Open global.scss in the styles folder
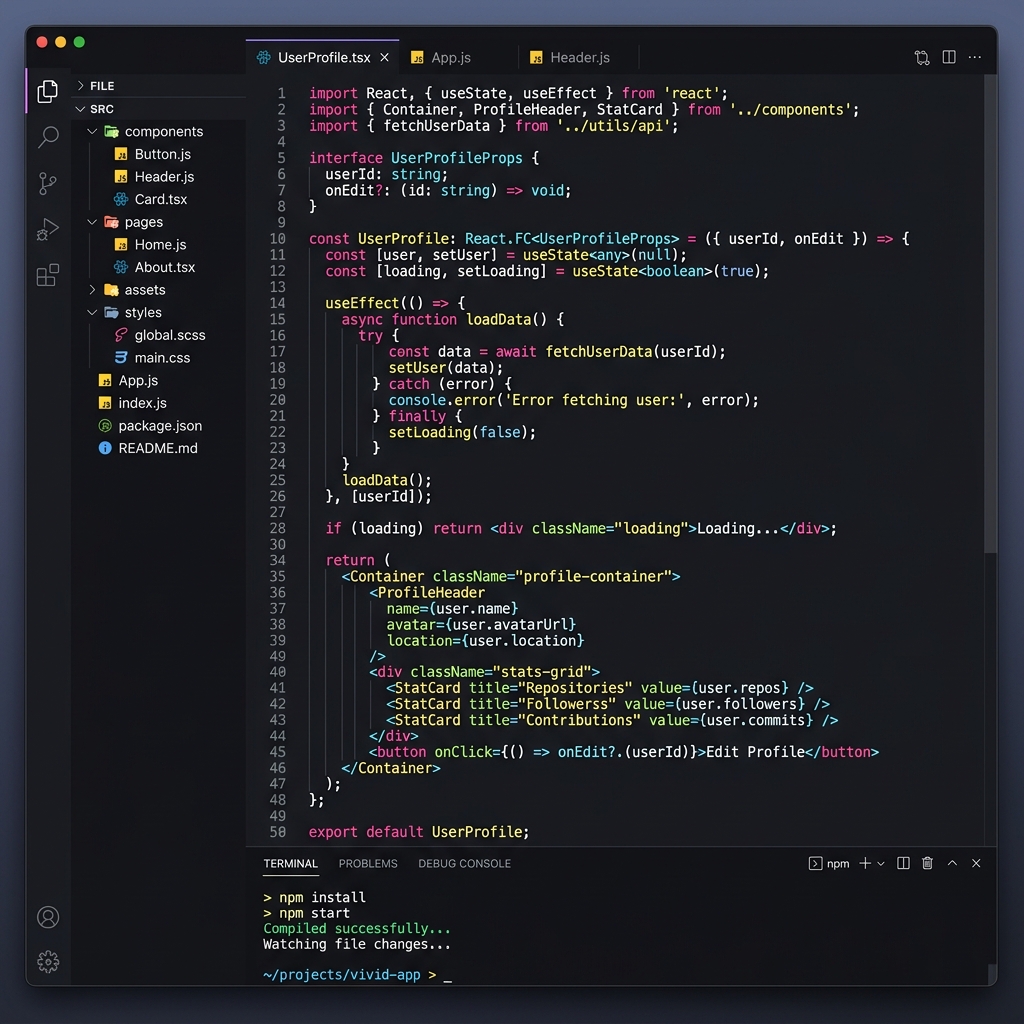 pos(169,335)
